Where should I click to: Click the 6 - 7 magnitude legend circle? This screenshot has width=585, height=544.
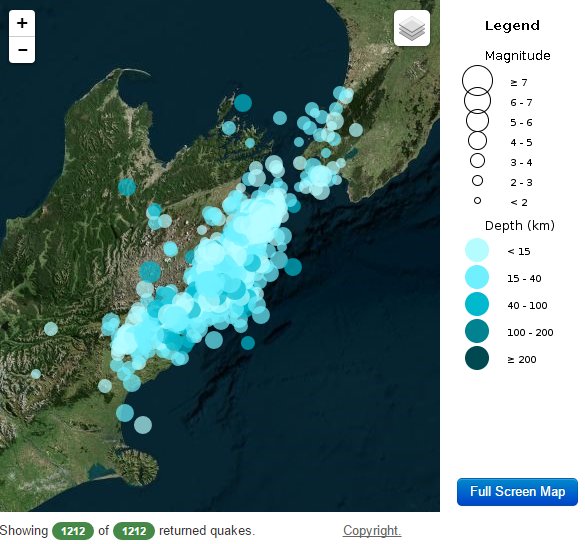point(477,101)
